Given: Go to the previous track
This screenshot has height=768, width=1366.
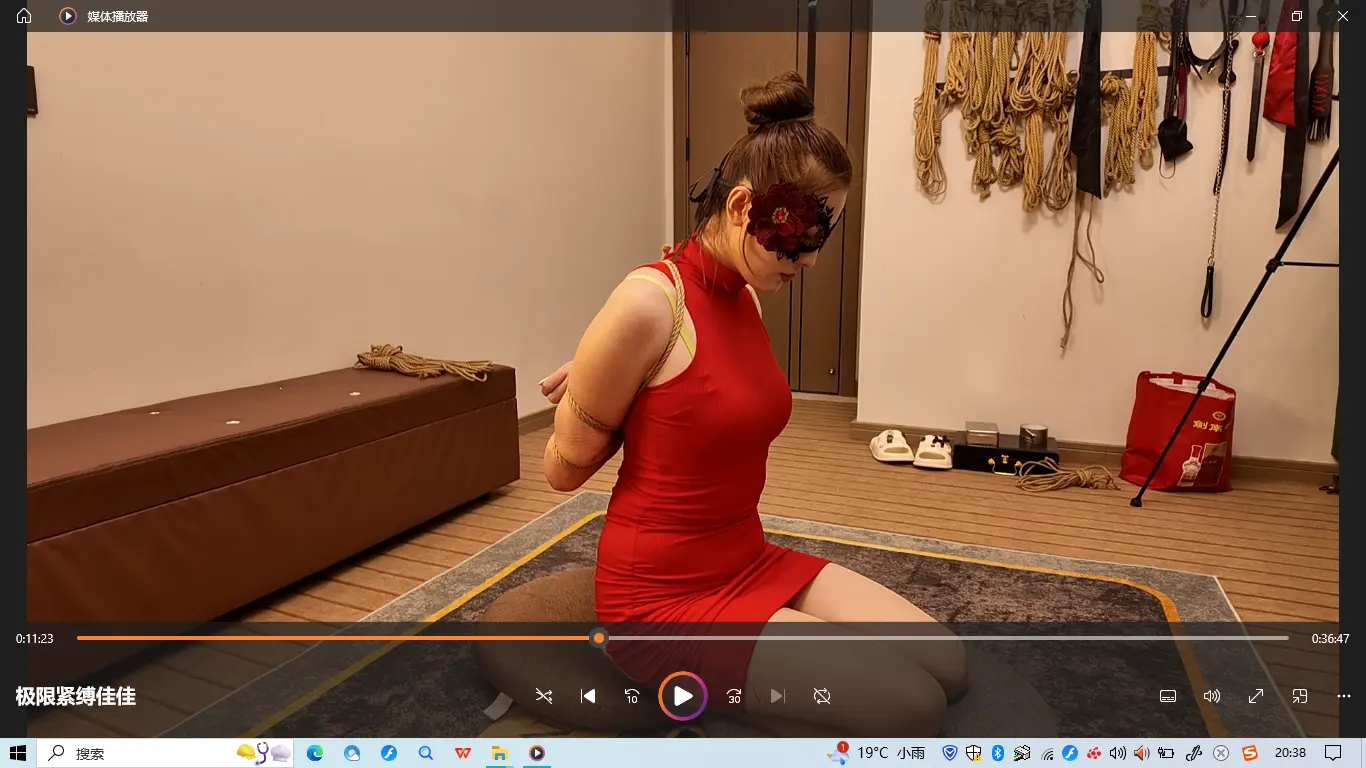Looking at the screenshot, I should click(588, 696).
